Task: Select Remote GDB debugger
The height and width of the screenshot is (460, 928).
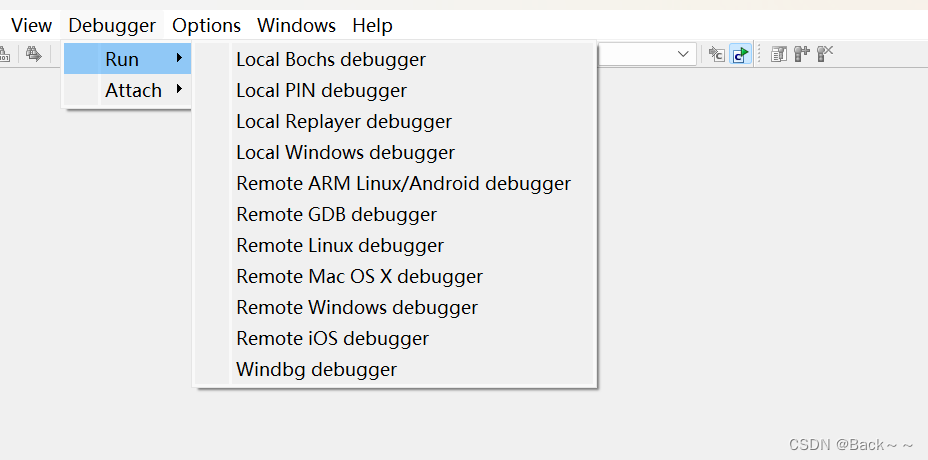Action: 394,214
